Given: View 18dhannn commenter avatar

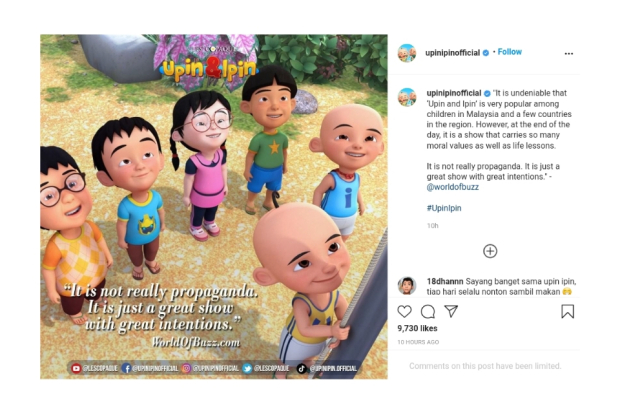Looking at the screenshot, I should 407,286.
